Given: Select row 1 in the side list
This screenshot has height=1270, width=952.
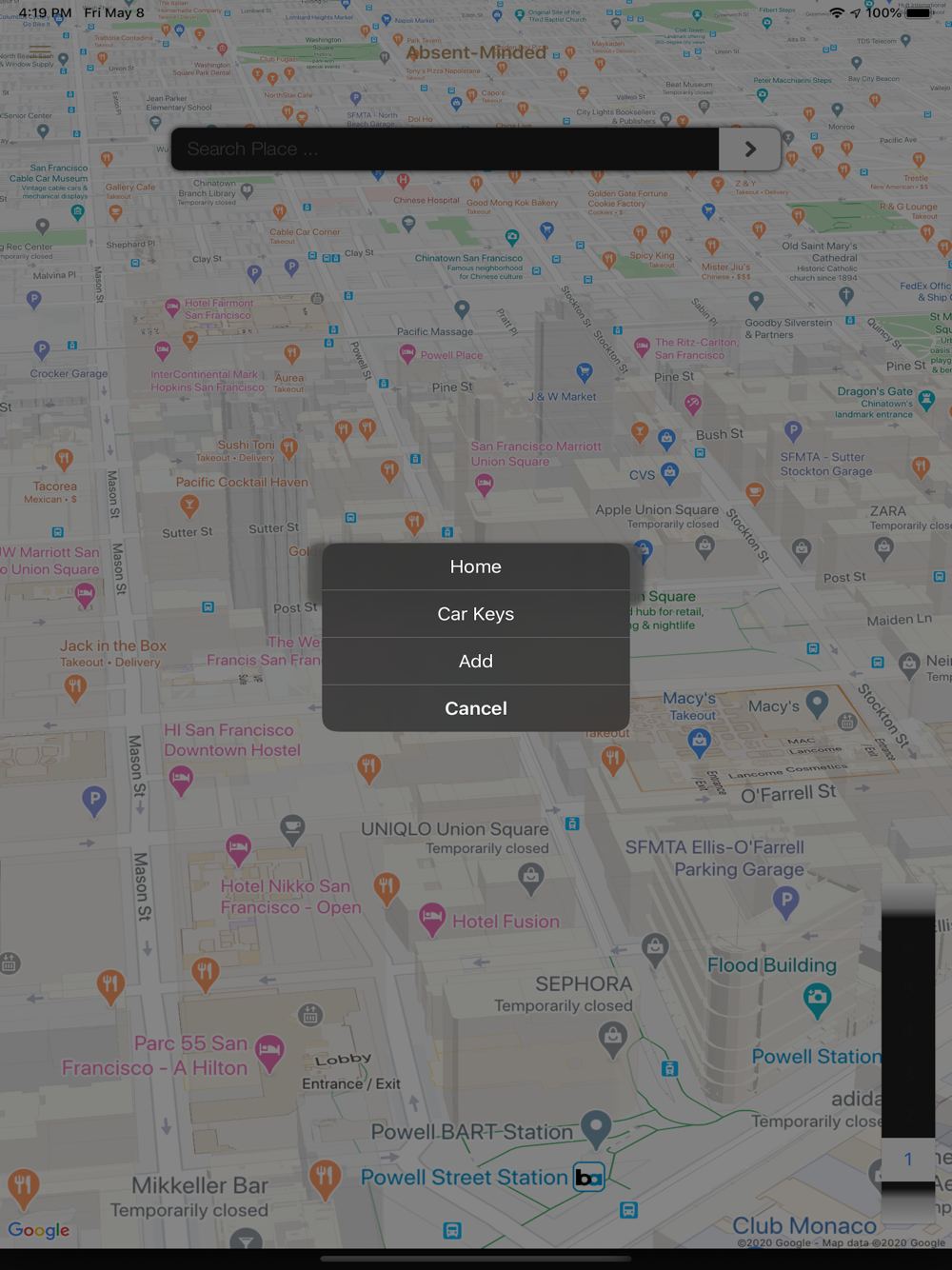Looking at the screenshot, I should coord(908,1159).
